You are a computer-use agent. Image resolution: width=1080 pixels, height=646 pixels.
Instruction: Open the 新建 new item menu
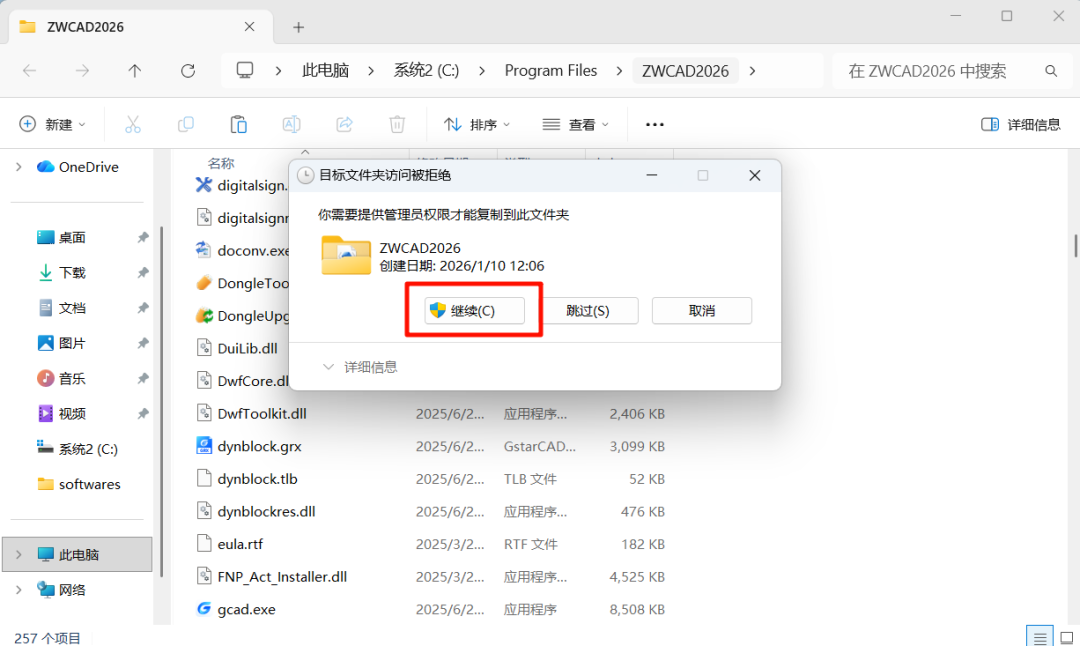click(53, 124)
